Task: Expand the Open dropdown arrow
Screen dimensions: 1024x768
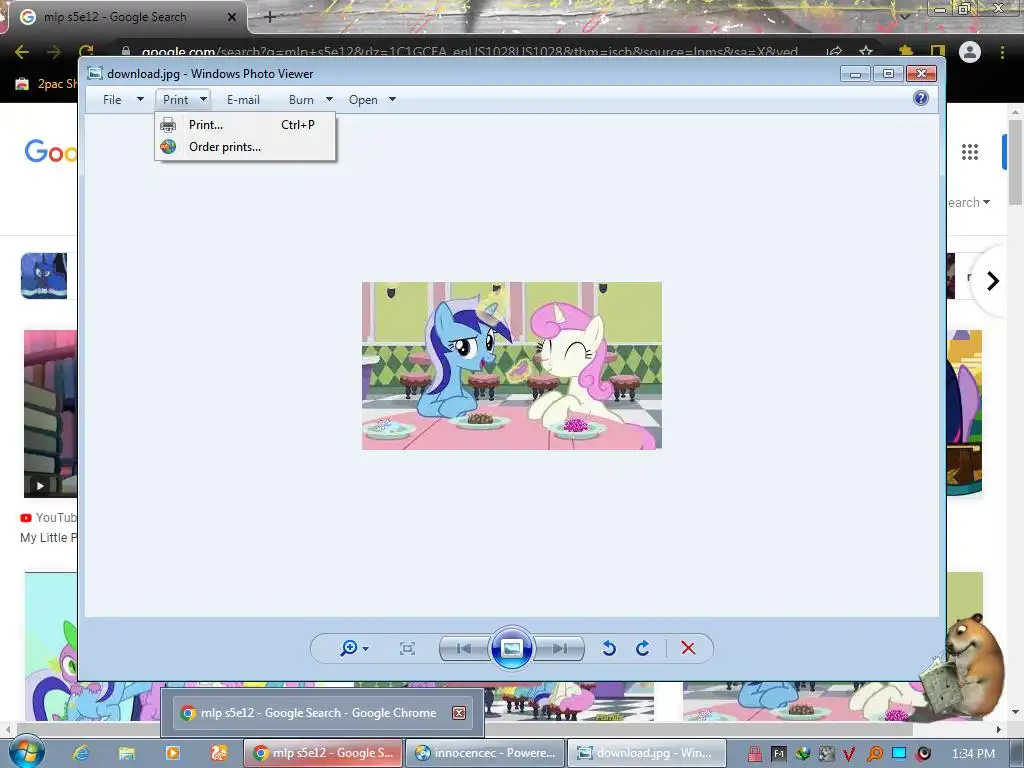Action: [x=392, y=99]
